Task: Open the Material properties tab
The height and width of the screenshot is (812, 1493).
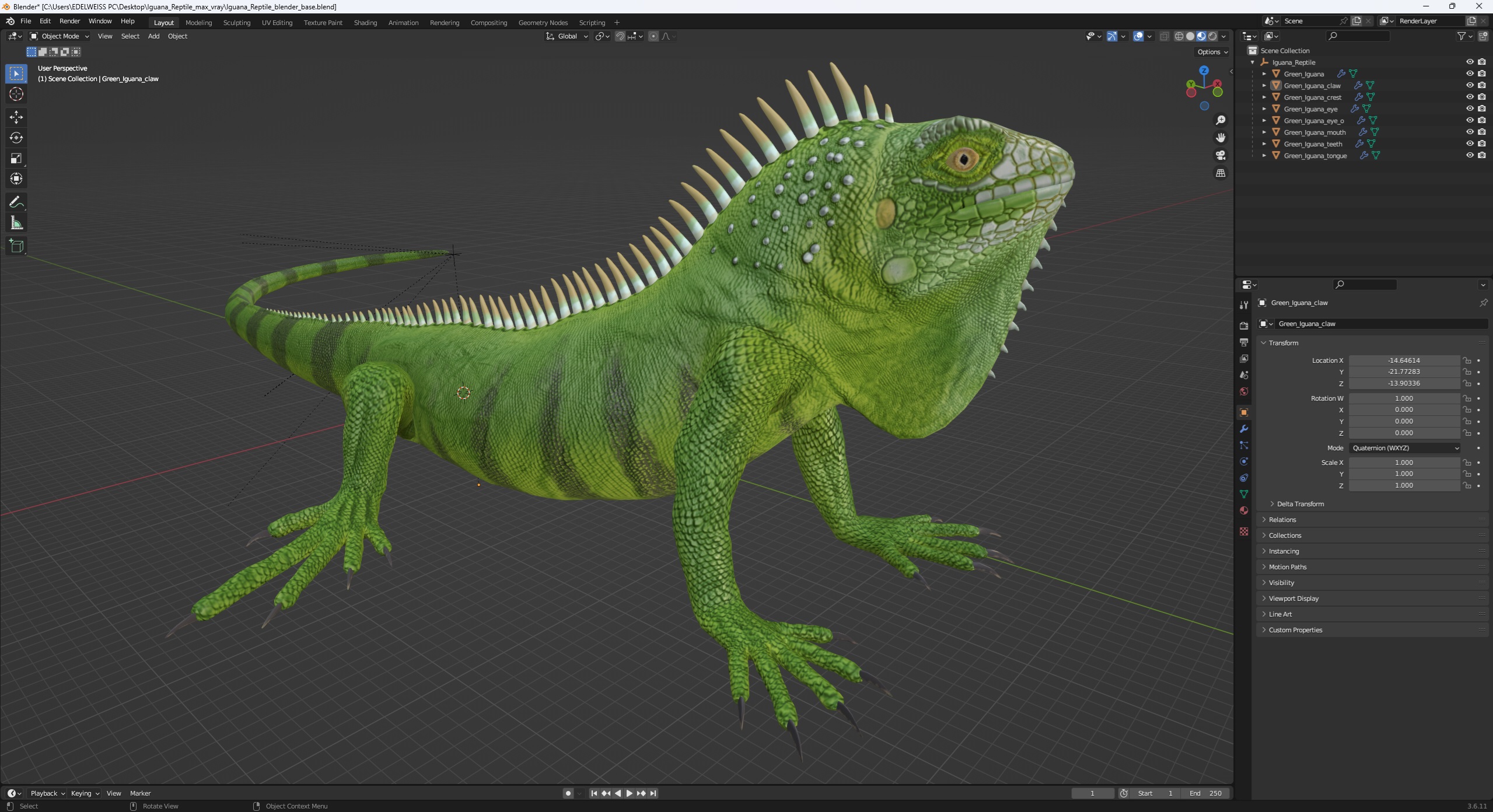Action: [x=1244, y=510]
